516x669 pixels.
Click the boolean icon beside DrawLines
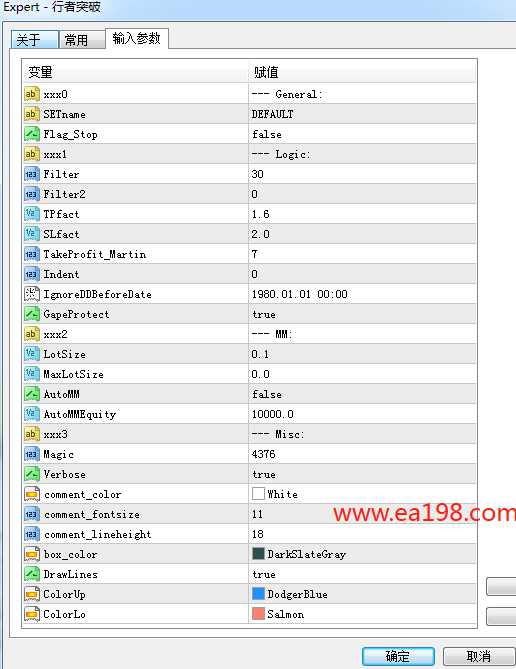click(31, 574)
